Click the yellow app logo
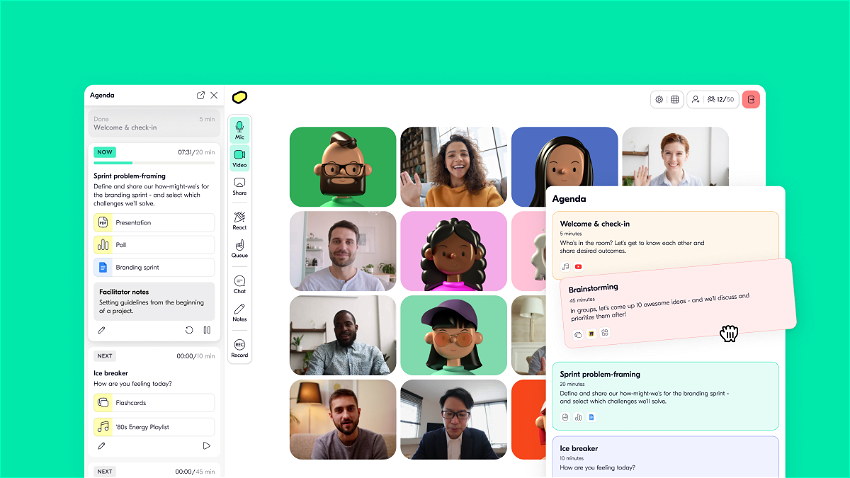 pos(239,97)
